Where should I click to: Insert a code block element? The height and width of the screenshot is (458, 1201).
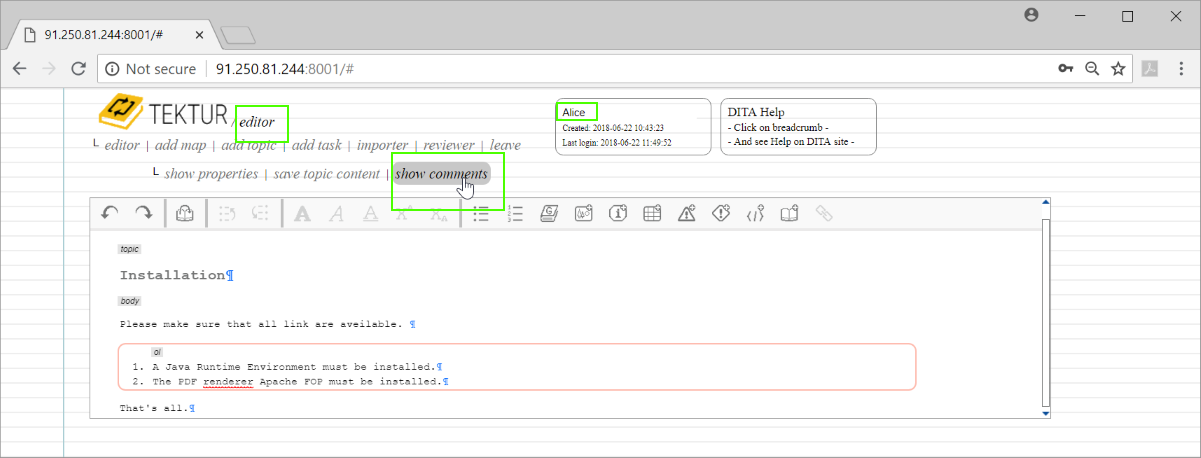coord(755,213)
